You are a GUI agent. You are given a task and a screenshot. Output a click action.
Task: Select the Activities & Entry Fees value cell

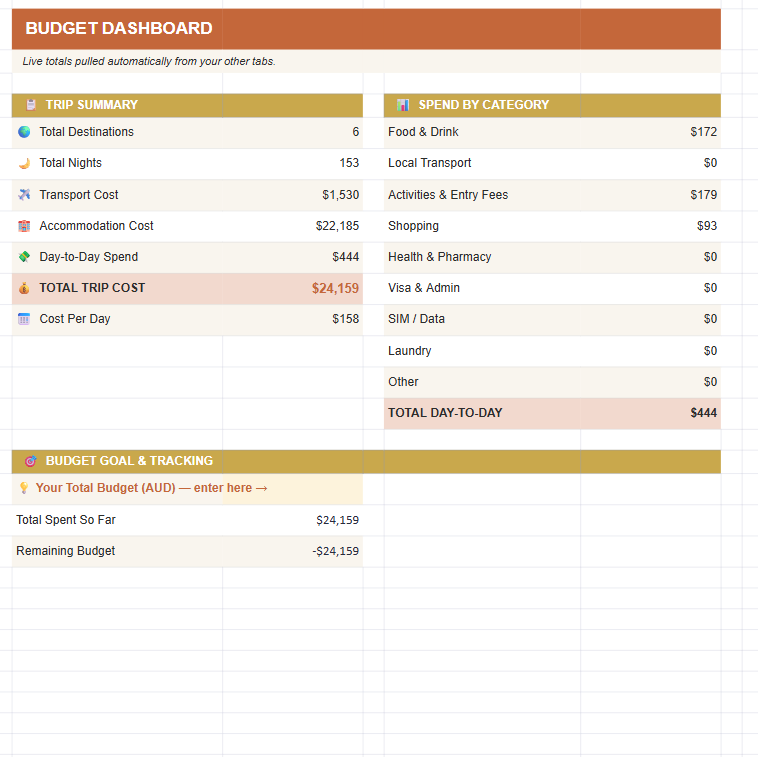click(x=703, y=195)
